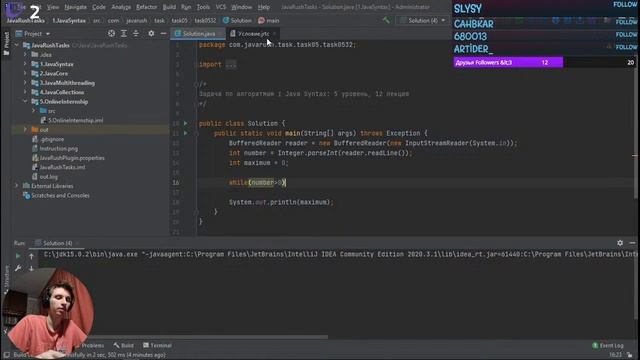
Task: Open Project panel settings gear
Action: [x=151, y=33]
